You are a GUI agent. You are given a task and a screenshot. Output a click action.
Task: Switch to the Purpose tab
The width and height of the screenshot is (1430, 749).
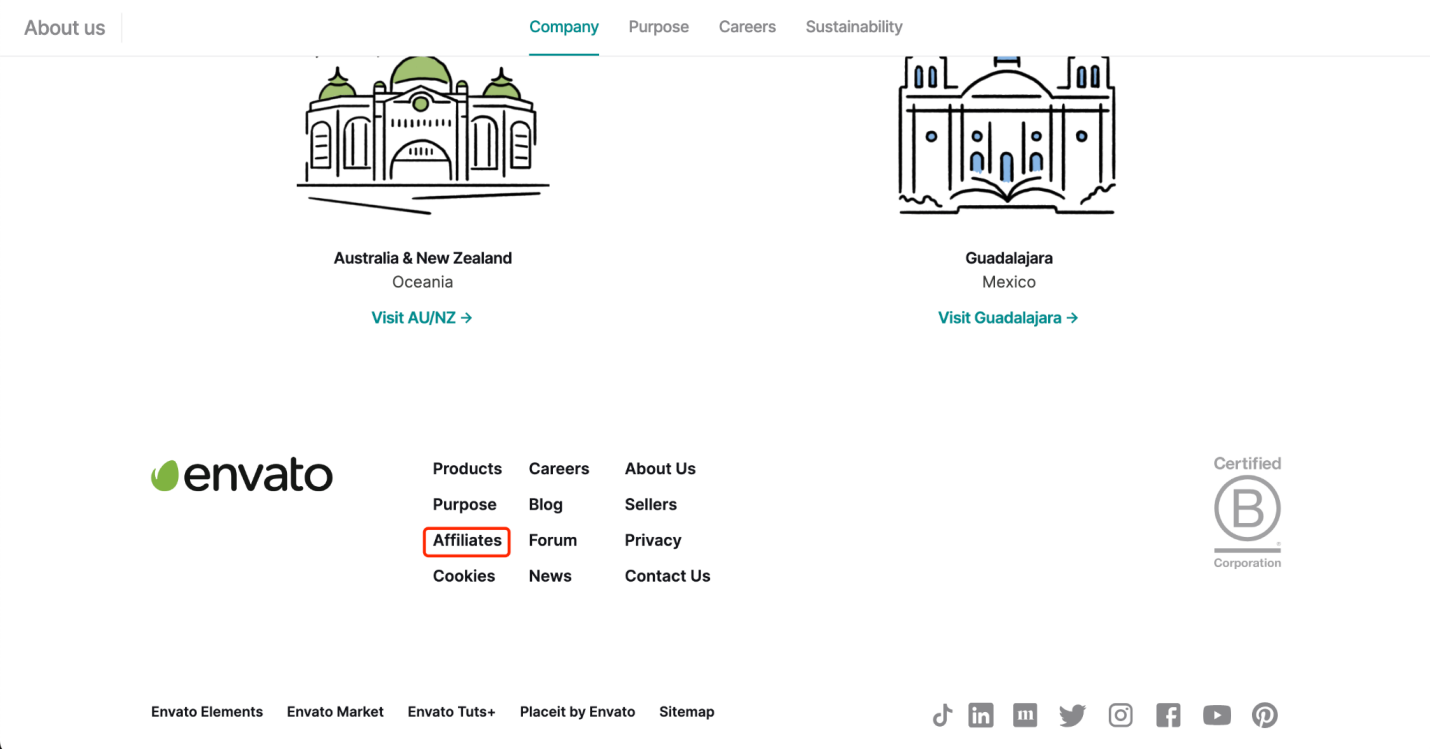coord(658,27)
